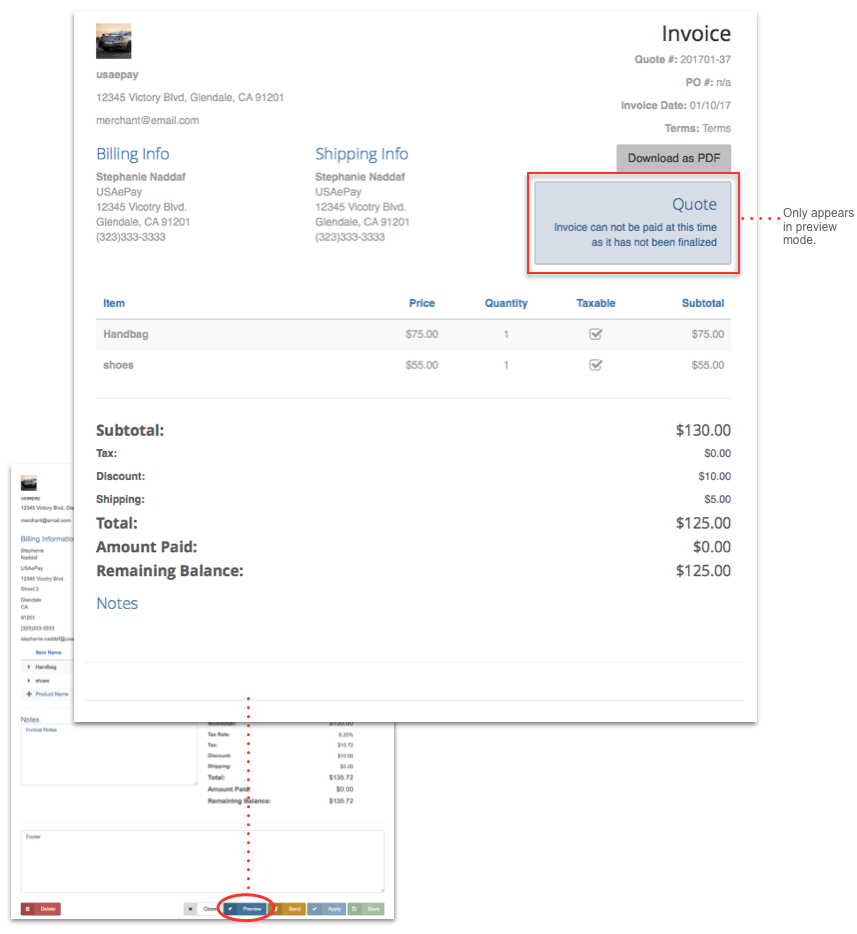This screenshot has height=934, width=857.
Task: Click the Item column header
Action: 114,303
